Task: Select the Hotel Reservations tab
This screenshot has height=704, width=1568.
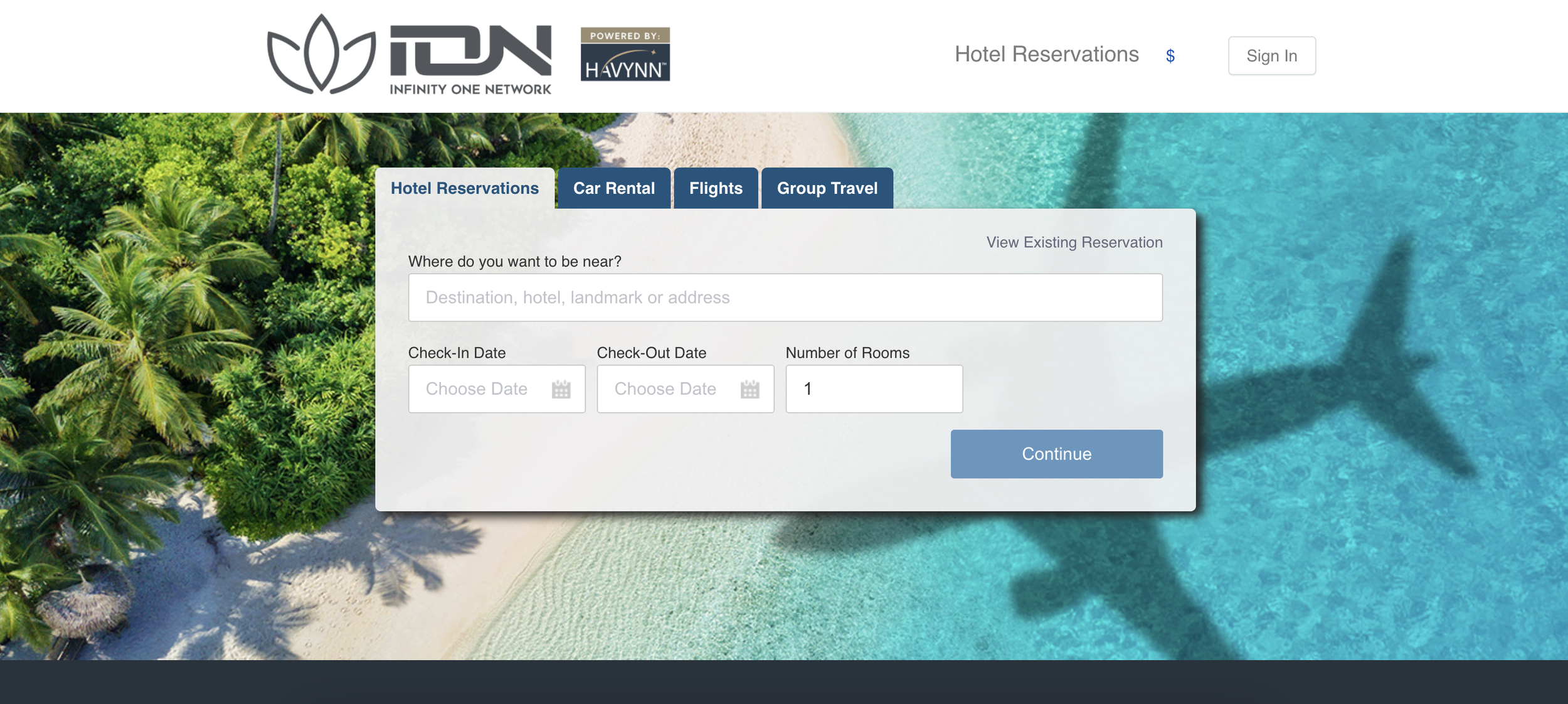Action: point(465,188)
